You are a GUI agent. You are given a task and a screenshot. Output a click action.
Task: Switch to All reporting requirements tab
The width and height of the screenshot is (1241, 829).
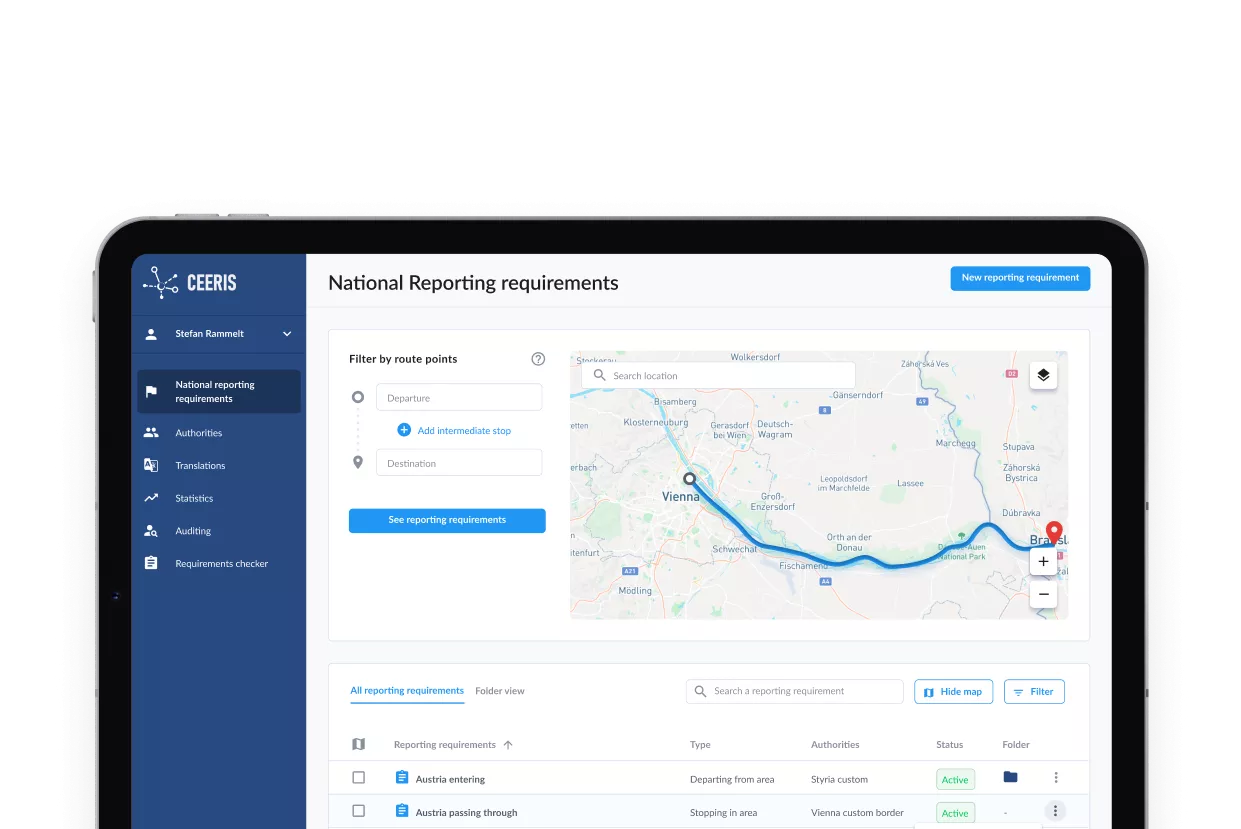point(407,691)
